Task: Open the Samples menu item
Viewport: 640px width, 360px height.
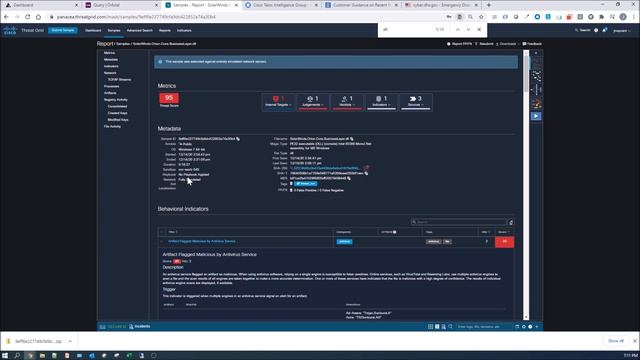Action: (x=114, y=31)
